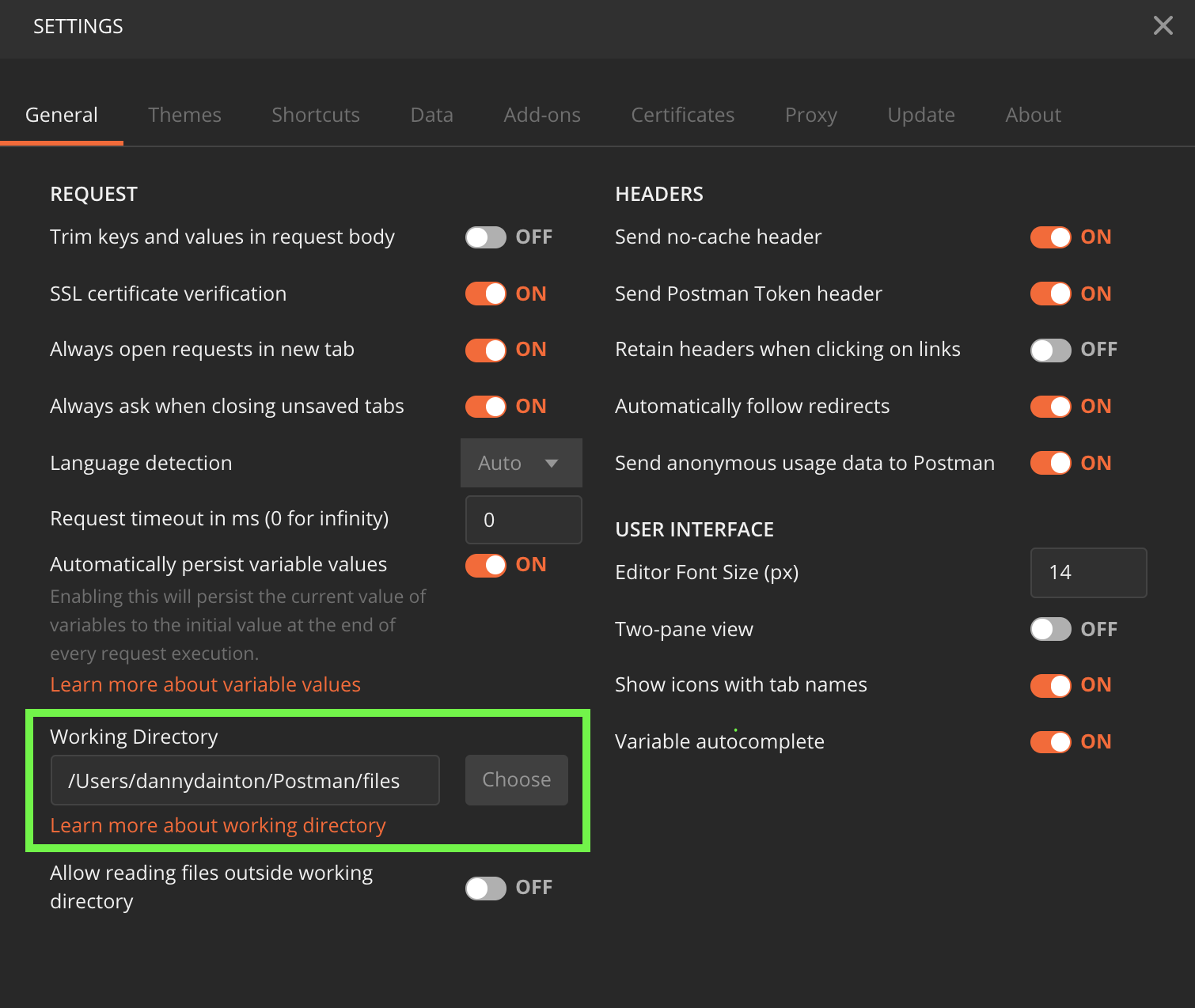The height and width of the screenshot is (1008, 1195).
Task: Turn off Always ask when closing unsaved tabs
Action: point(486,407)
